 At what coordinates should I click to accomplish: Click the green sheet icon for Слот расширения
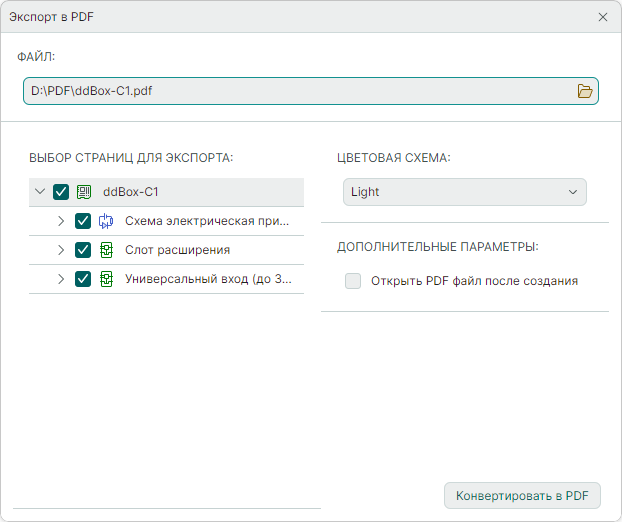coord(106,250)
